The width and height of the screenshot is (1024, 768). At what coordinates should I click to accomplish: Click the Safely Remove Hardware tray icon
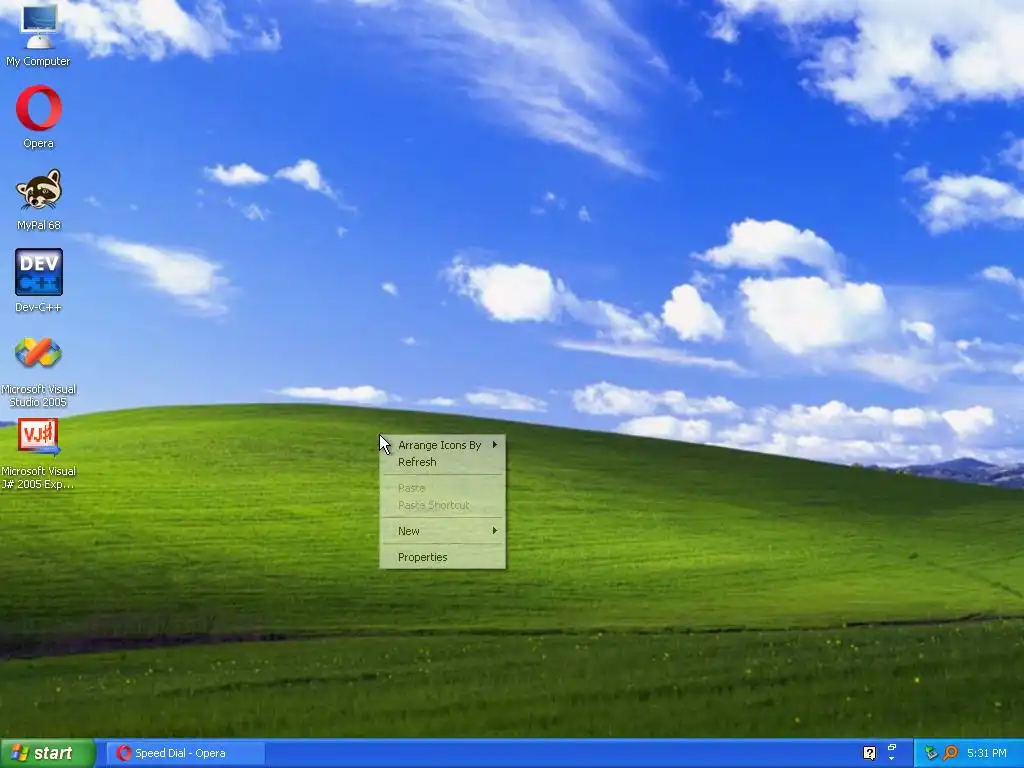[x=931, y=753]
